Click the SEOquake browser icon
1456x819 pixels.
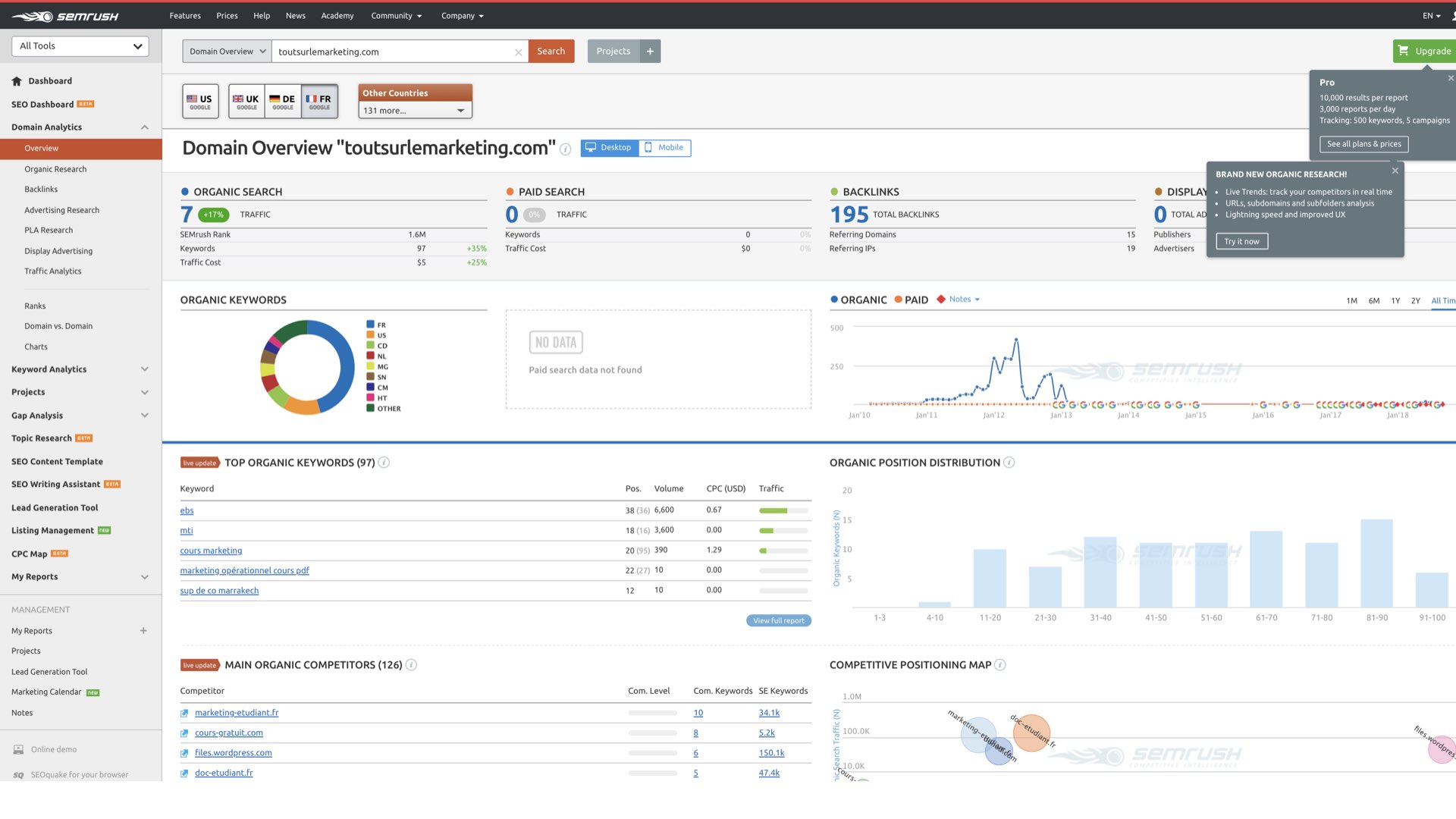pyautogui.click(x=18, y=775)
